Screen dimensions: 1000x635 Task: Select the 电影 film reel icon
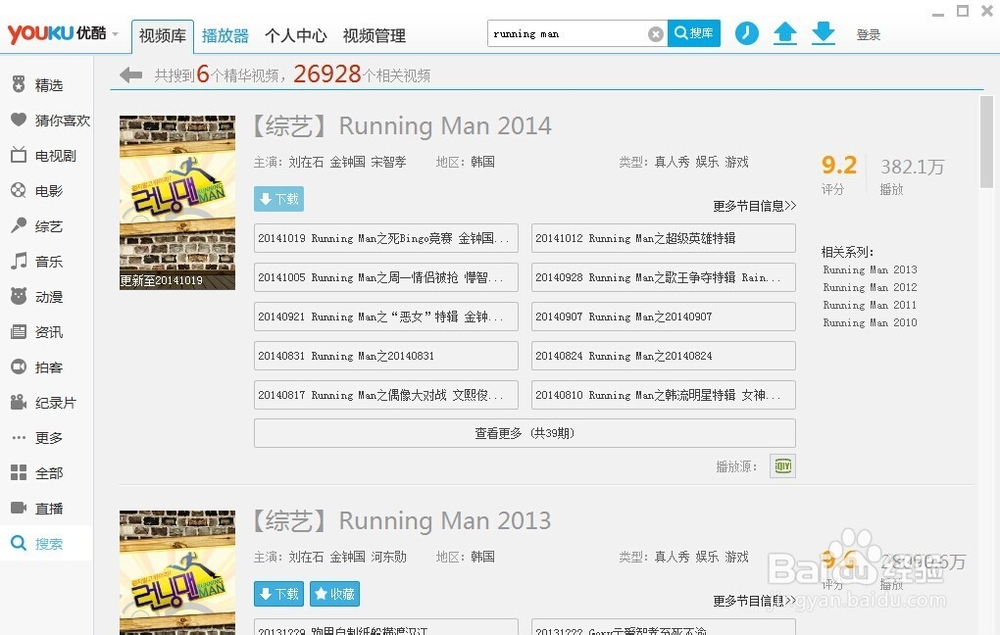coord(18,190)
